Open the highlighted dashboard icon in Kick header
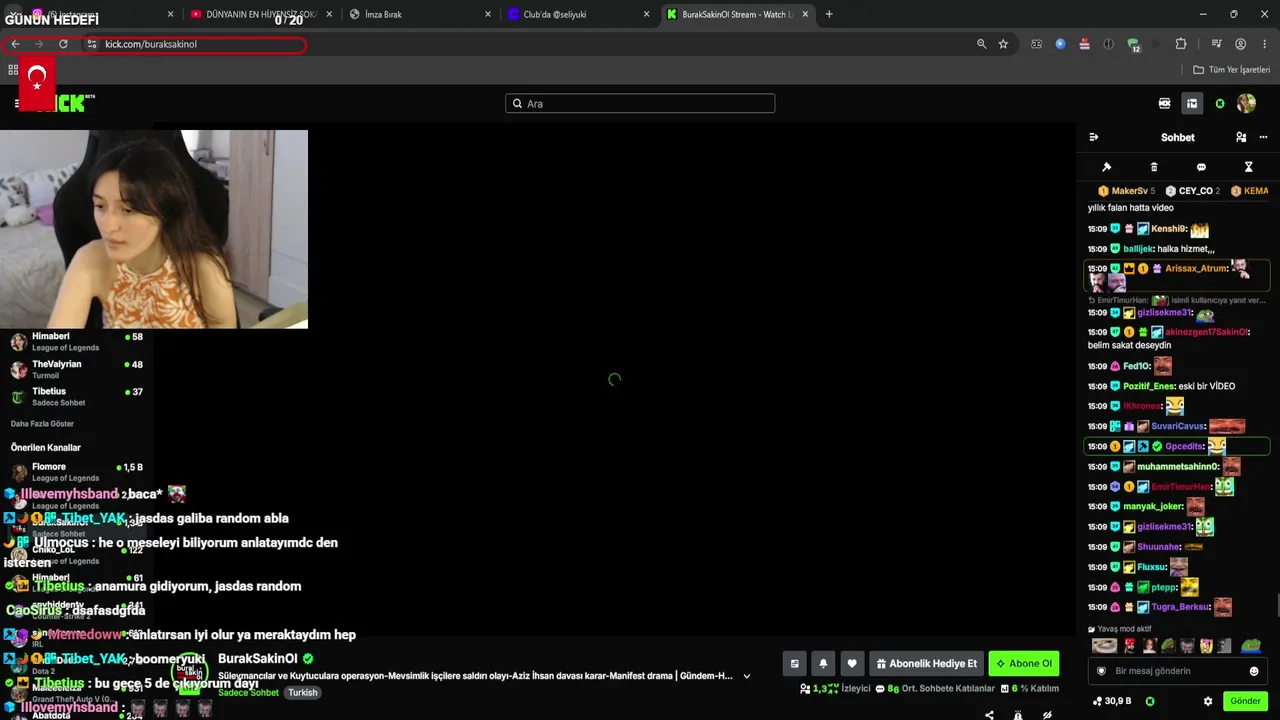1280x720 pixels. coord(1192,103)
